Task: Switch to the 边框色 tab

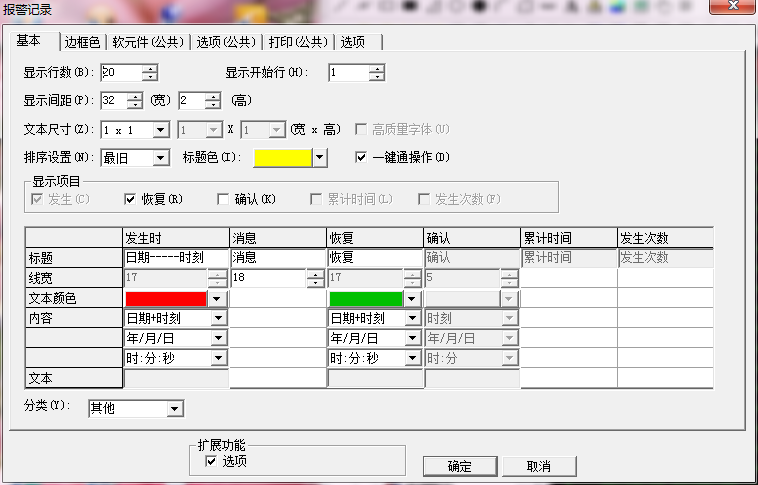Action: click(82, 42)
